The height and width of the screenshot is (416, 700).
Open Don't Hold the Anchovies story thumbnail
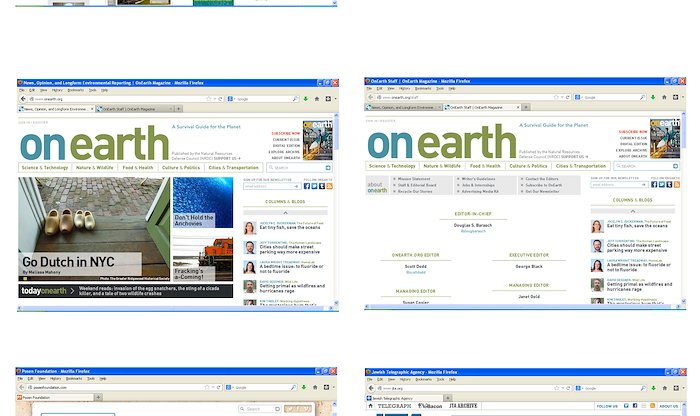[203, 202]
